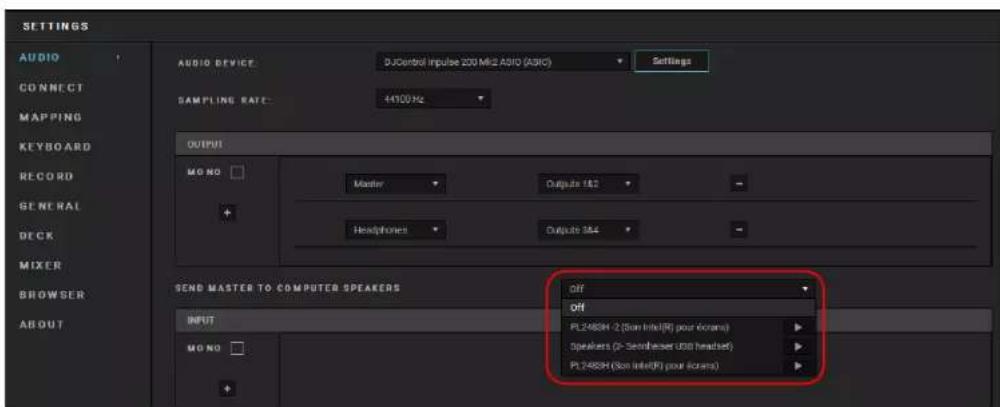The image size is (1000, 407).
Task: Open the Sampling Rate 44100 Hz dropdown
Action: [x=434, y=99]
